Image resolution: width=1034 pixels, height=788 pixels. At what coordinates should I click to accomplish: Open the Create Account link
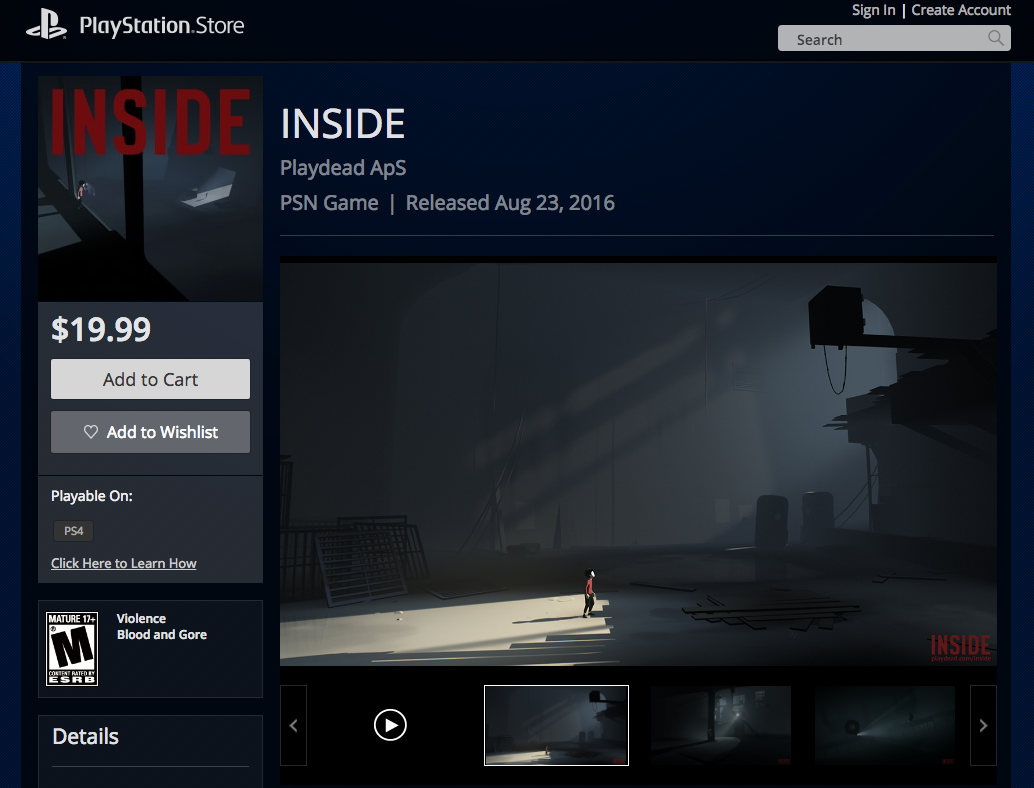[x=961, y=10]
